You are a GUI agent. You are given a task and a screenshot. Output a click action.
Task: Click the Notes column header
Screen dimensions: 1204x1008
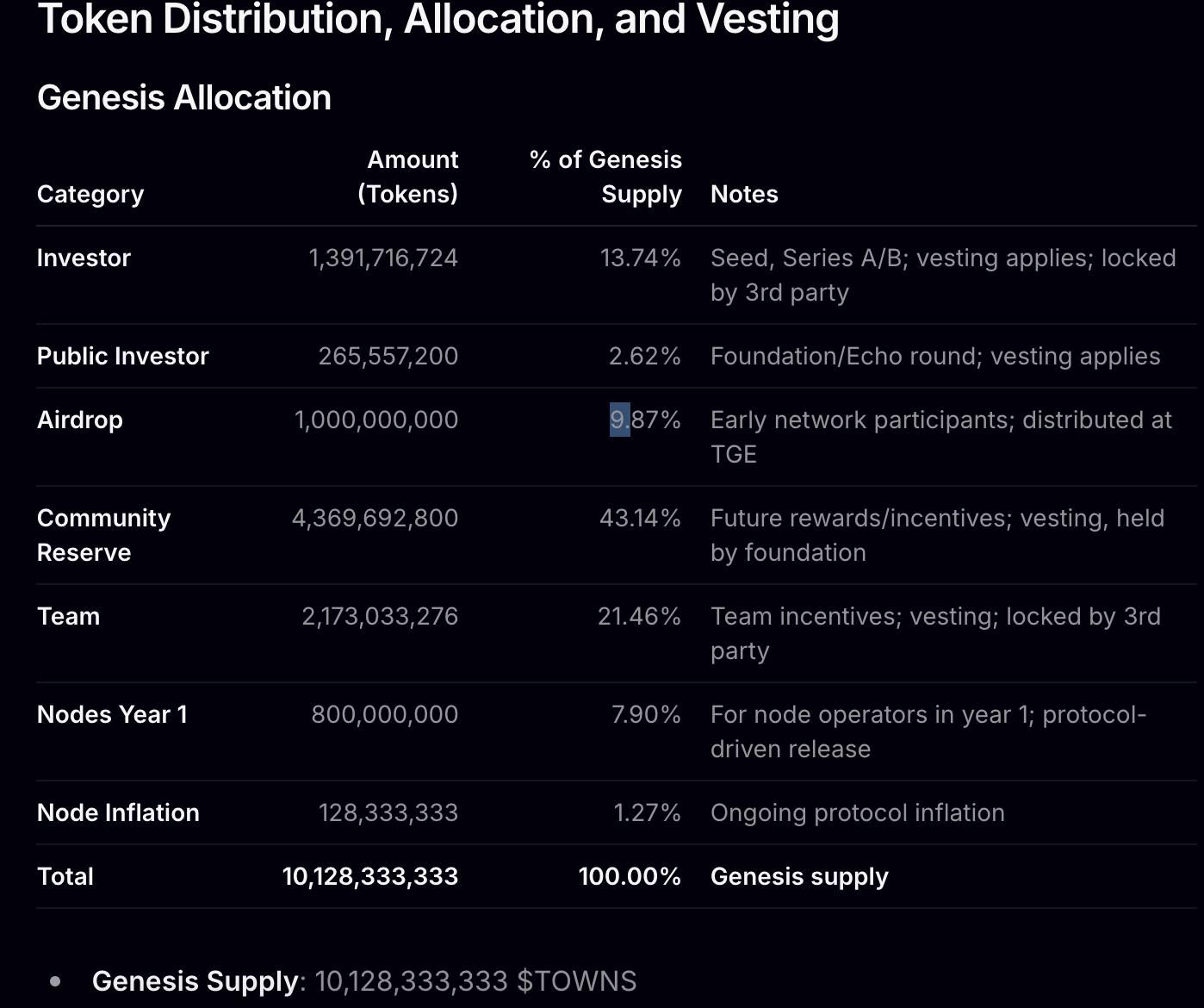point(744,194)
